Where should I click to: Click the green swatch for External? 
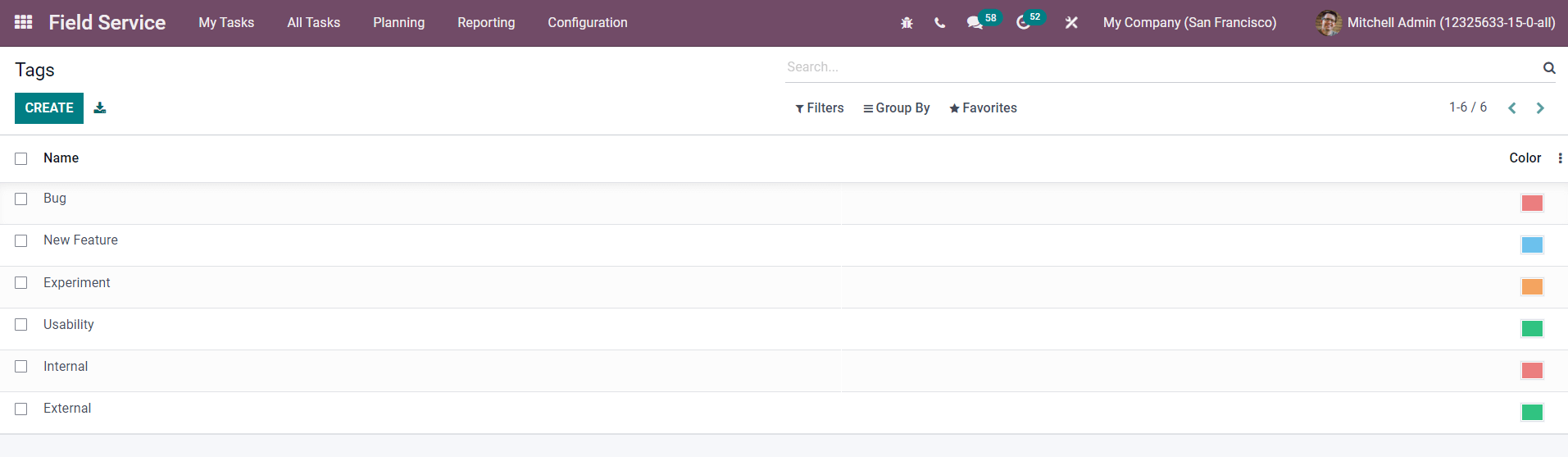pyautogui.click(x=1532, y=412)
